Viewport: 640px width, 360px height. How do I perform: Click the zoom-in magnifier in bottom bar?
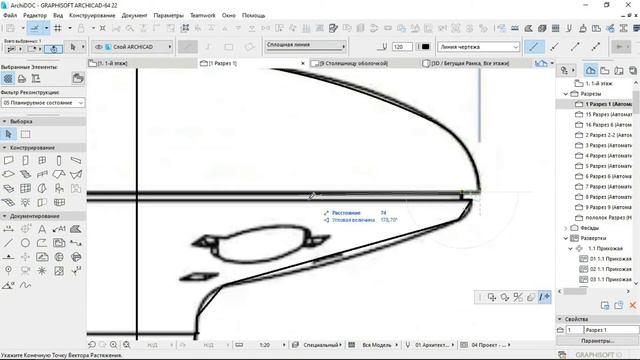[113, 345]
